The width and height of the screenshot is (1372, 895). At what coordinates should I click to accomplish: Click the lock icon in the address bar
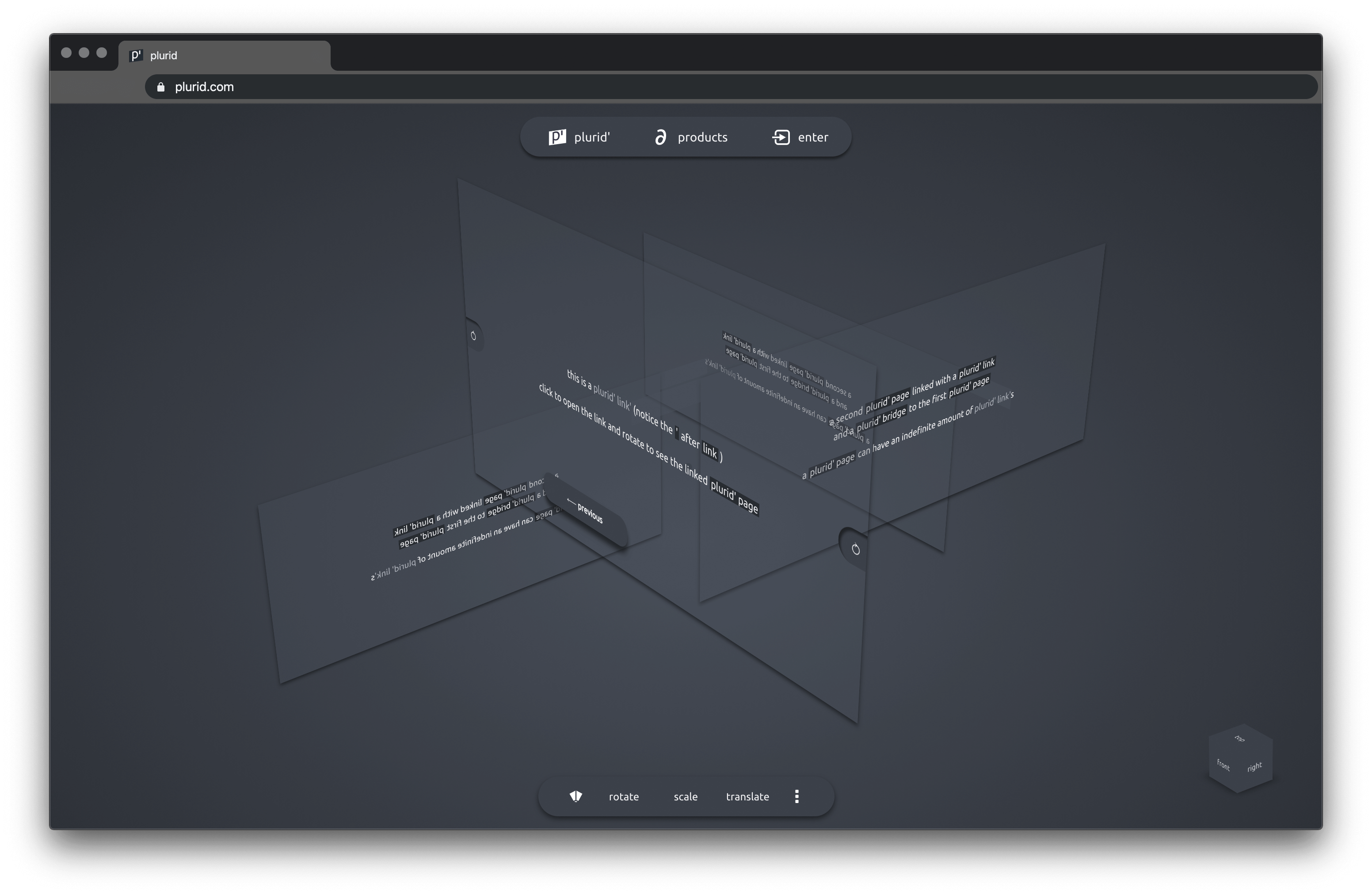pos(161,87)
